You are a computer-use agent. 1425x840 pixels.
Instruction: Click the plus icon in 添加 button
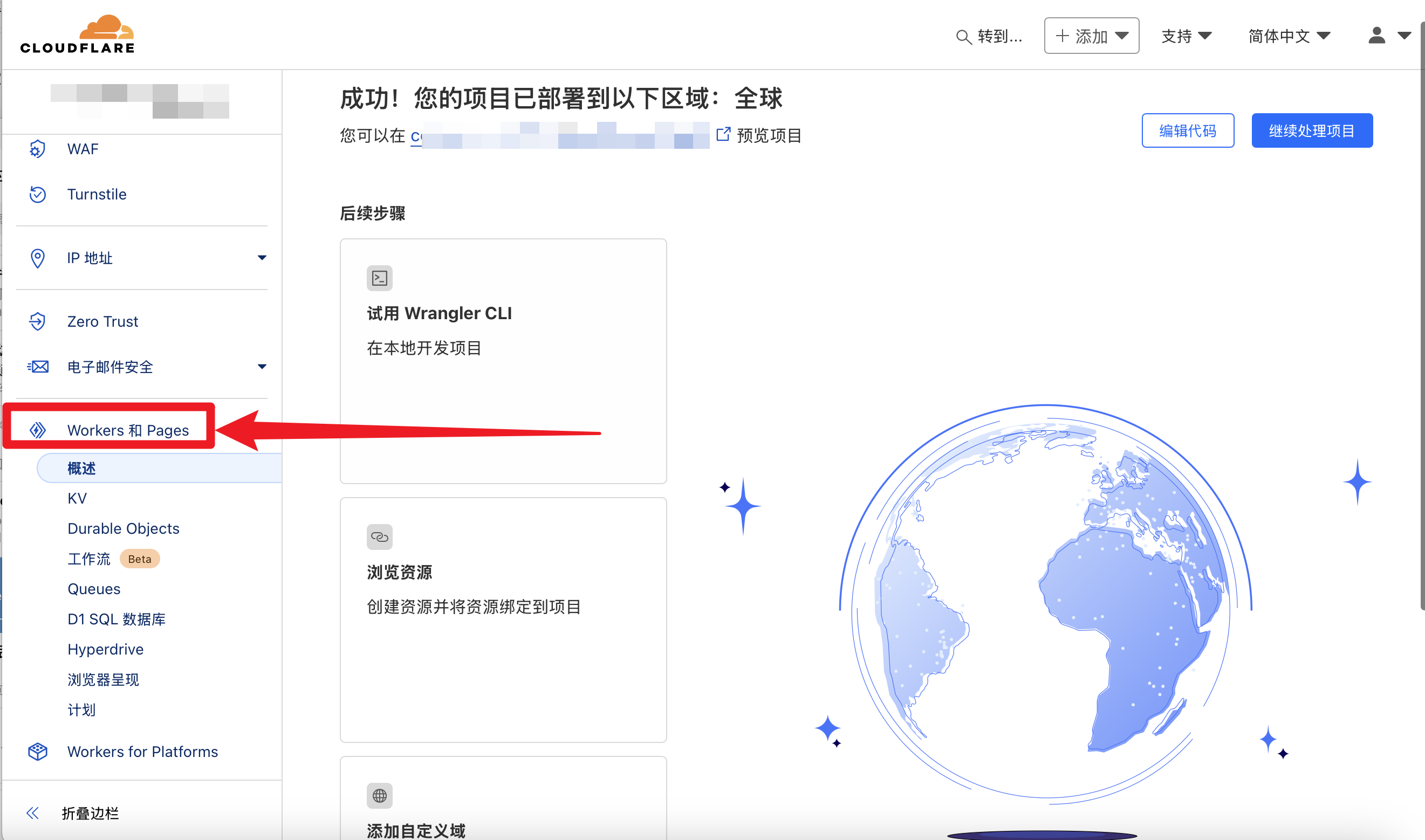(1062, 36)
